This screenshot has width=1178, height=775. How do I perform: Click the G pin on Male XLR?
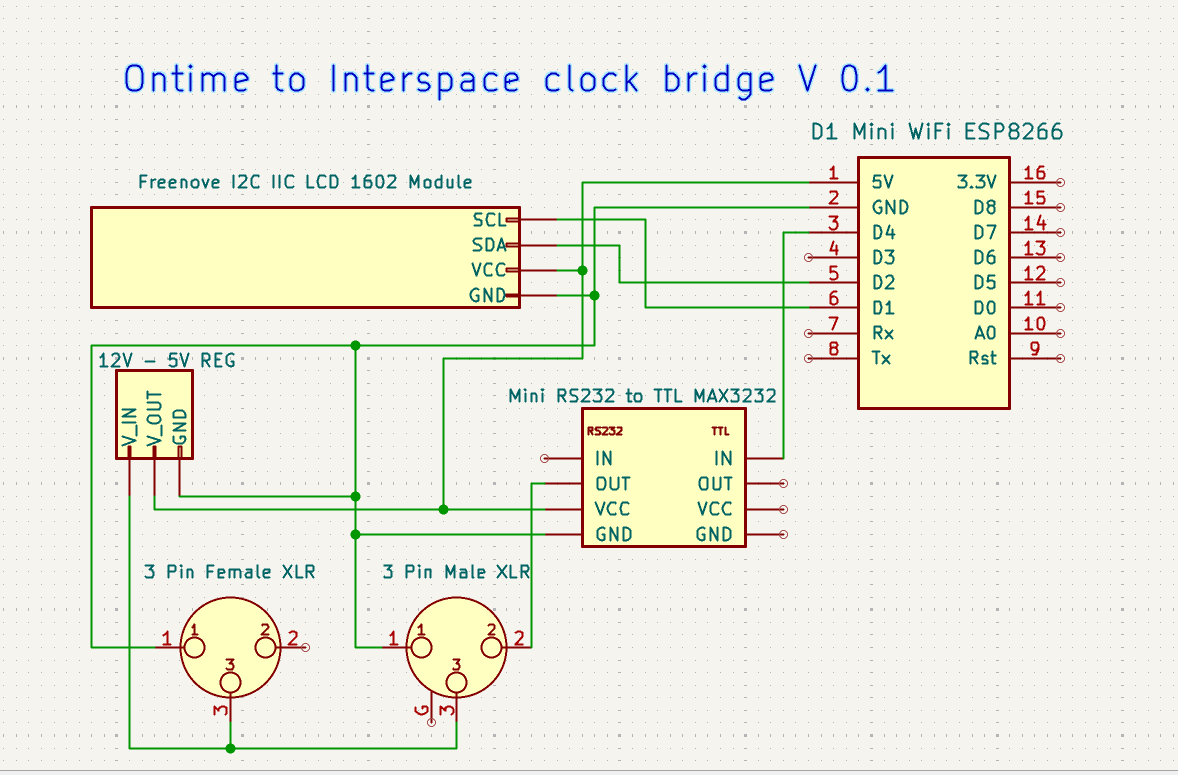[431, 716]
